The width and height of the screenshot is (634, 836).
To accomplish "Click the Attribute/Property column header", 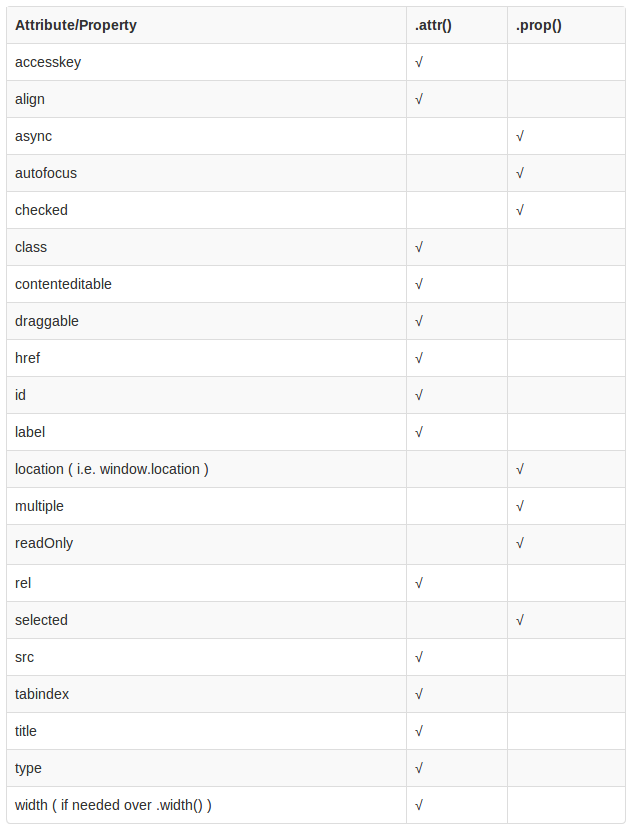I will click(x=76, y=26).
